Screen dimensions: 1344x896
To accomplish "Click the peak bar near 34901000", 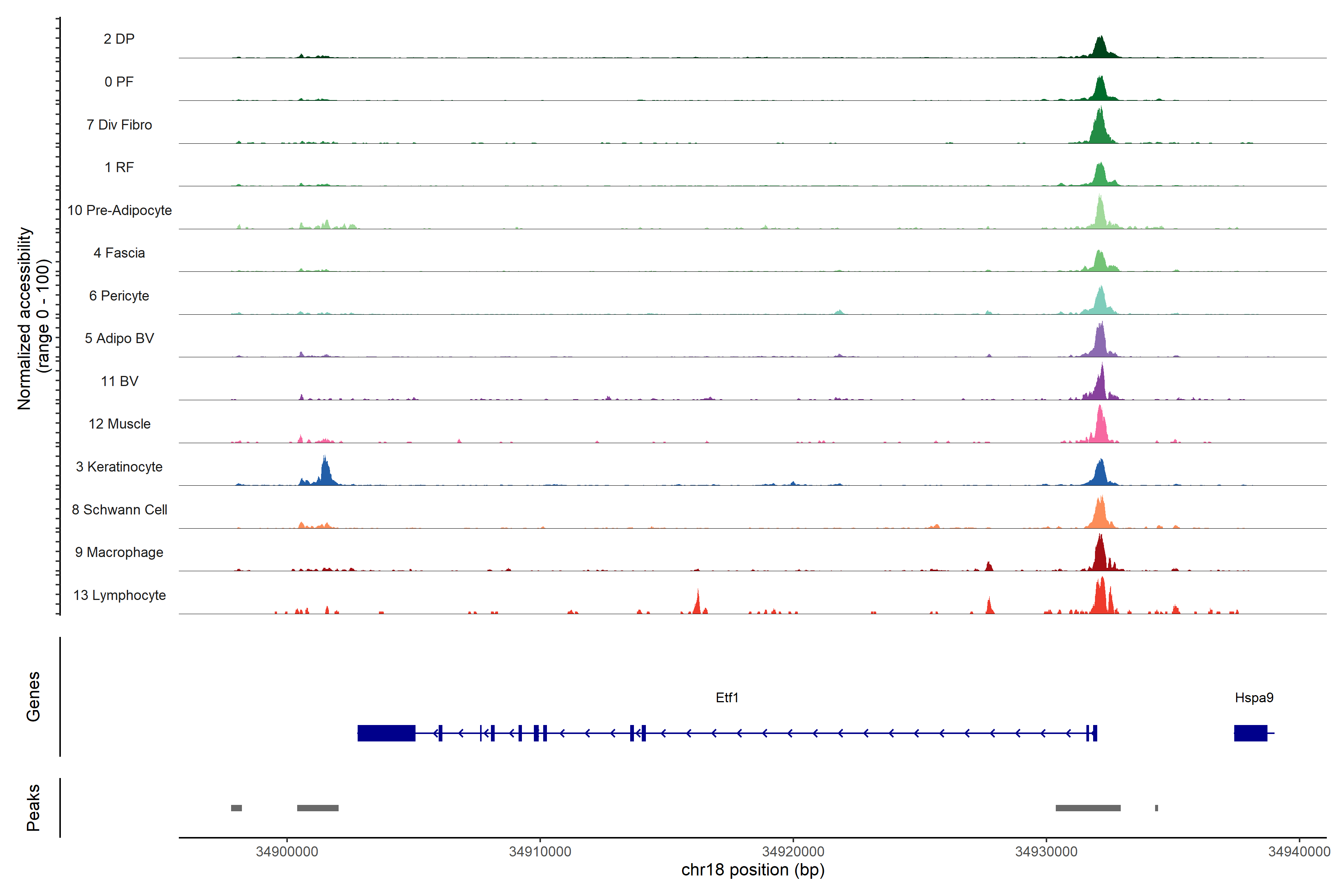I will (x=318, y=808).
